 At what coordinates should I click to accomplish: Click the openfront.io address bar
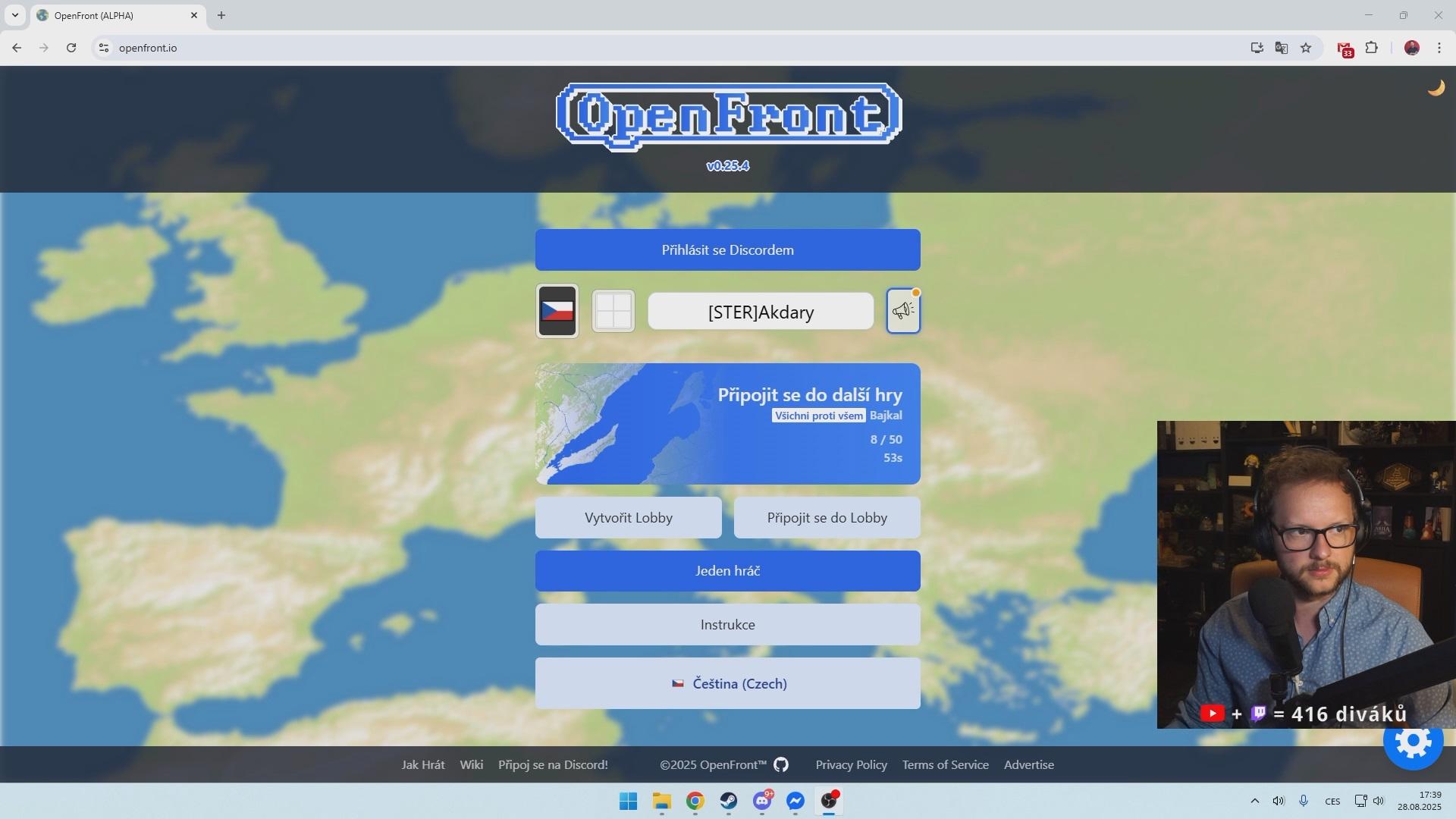pyautogui.click(x=667, y=48)
